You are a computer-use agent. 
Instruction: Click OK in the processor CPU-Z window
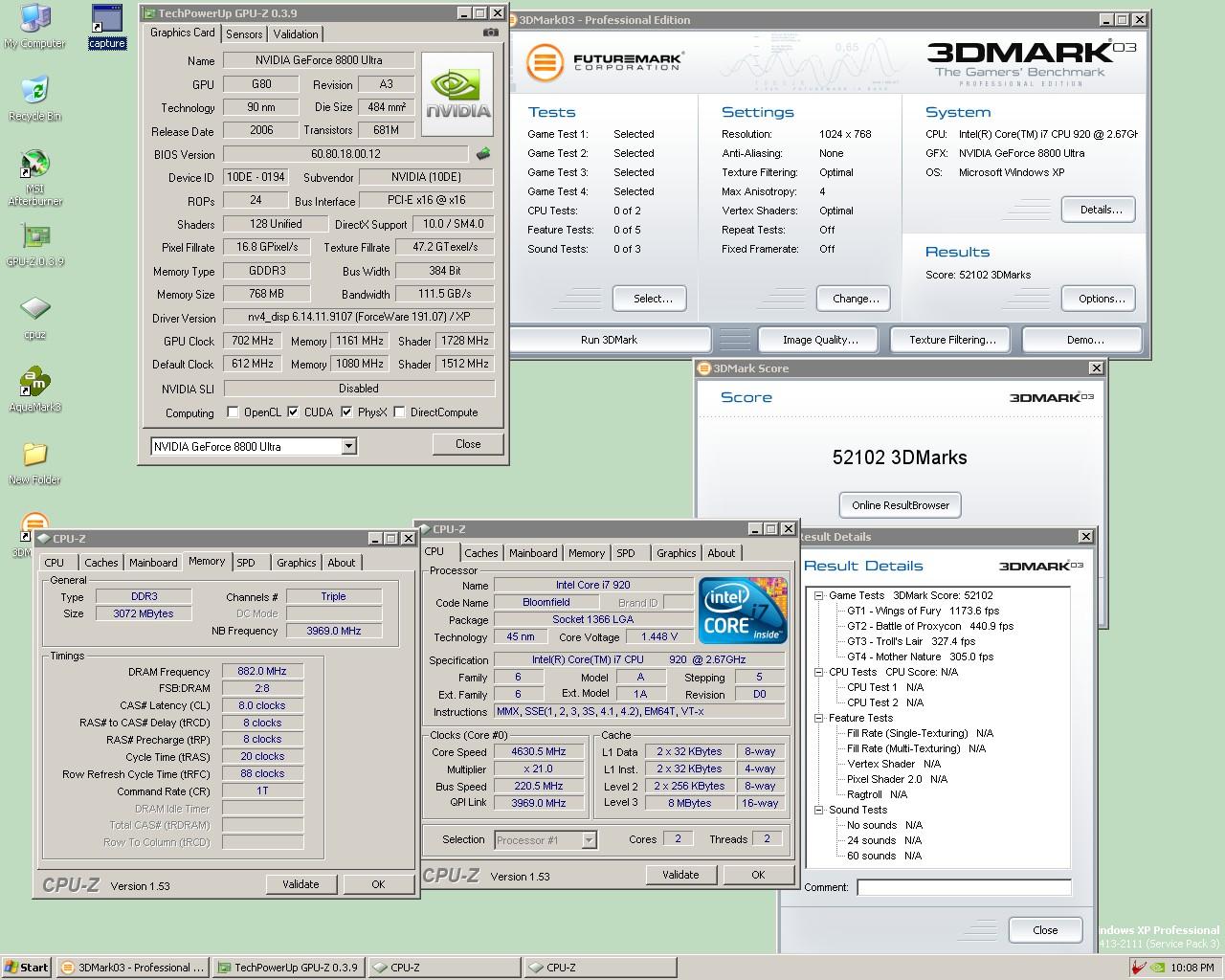click(758, 875)
